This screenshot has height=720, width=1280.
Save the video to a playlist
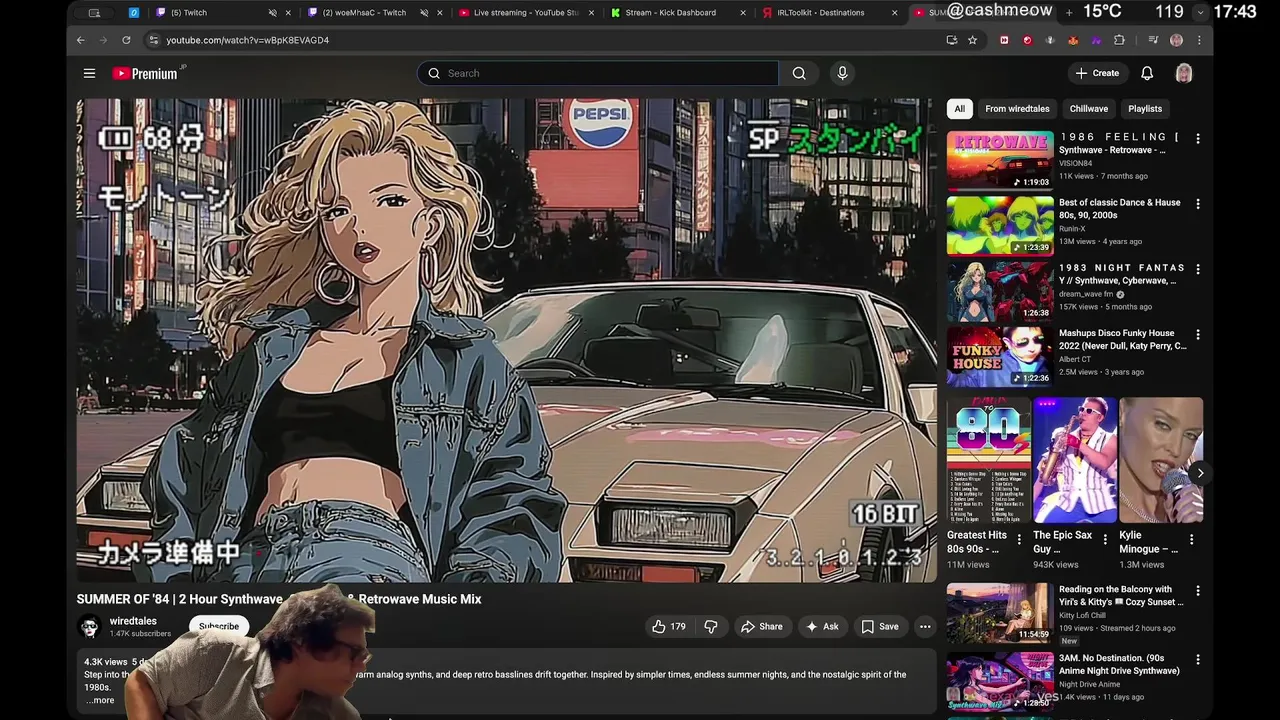(x=880, y=627)
